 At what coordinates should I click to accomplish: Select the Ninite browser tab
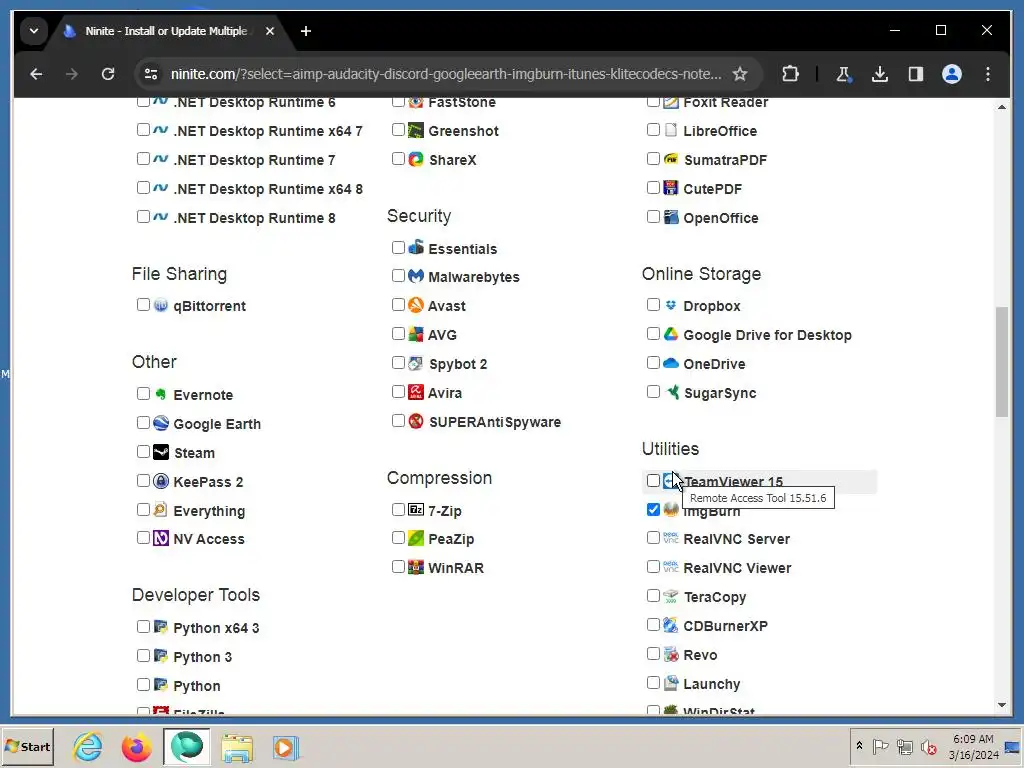point(168,31)
